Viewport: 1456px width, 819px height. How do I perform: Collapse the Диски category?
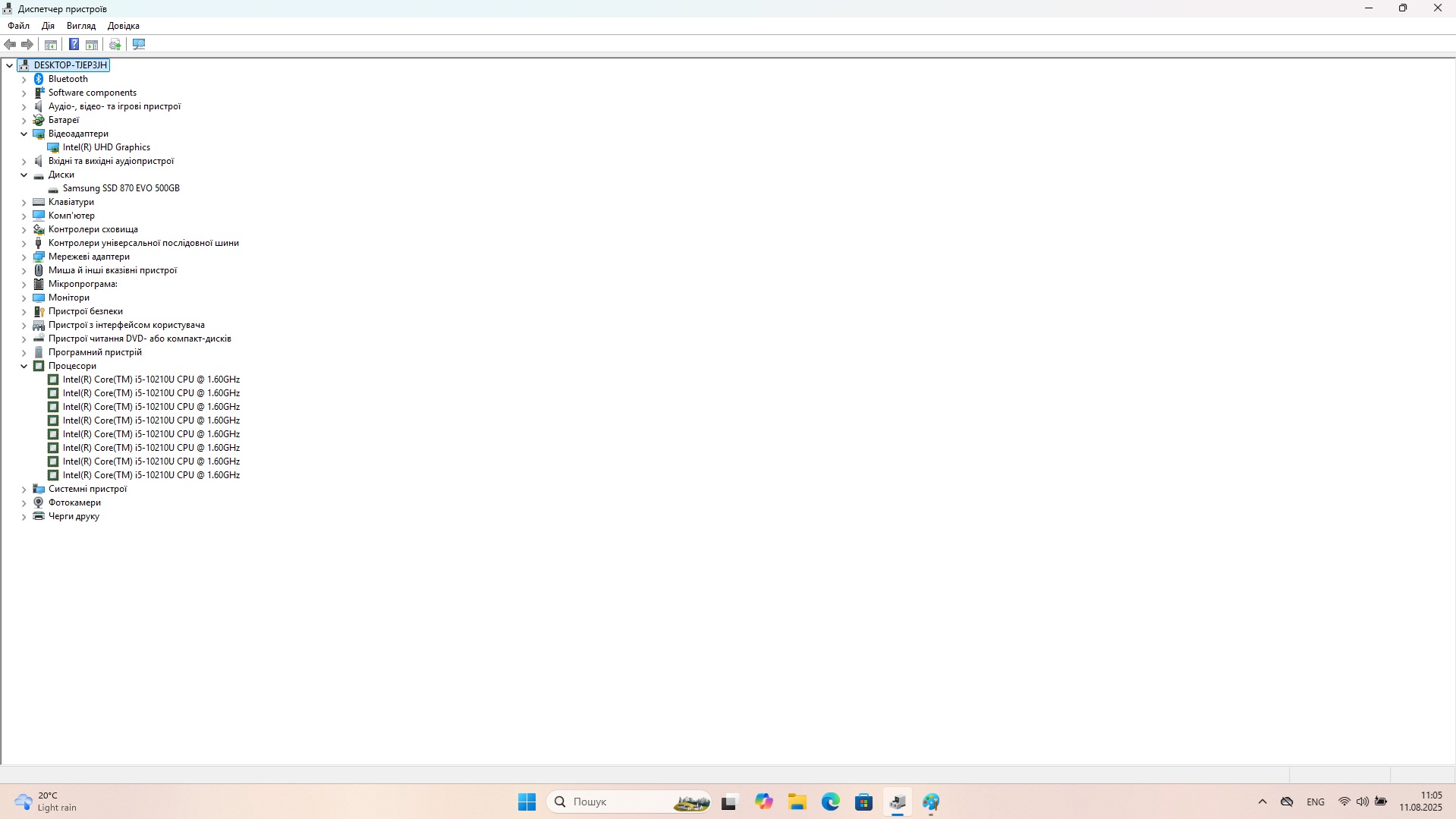click(24, 175)
